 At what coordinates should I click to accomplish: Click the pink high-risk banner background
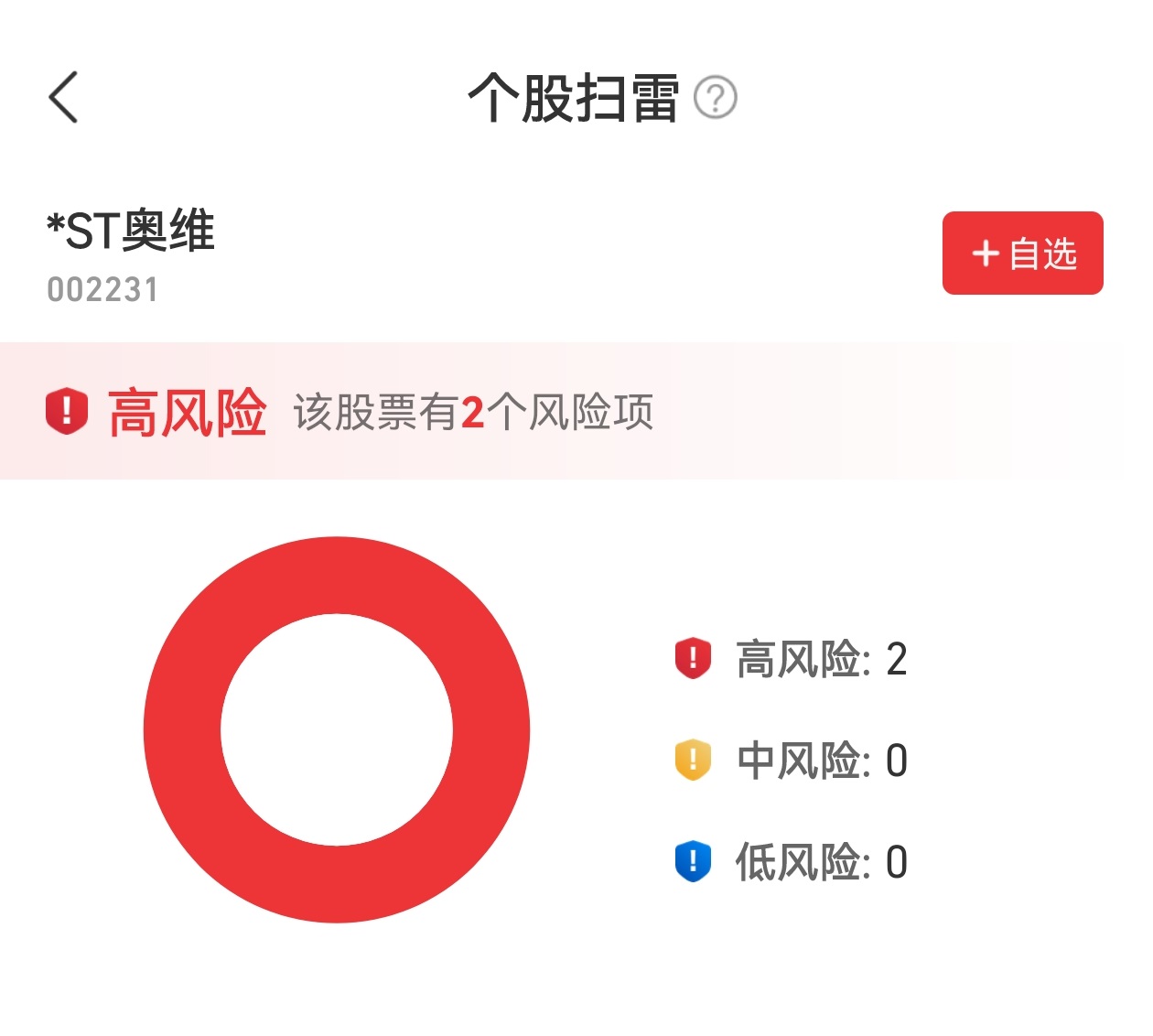point(869,412)
